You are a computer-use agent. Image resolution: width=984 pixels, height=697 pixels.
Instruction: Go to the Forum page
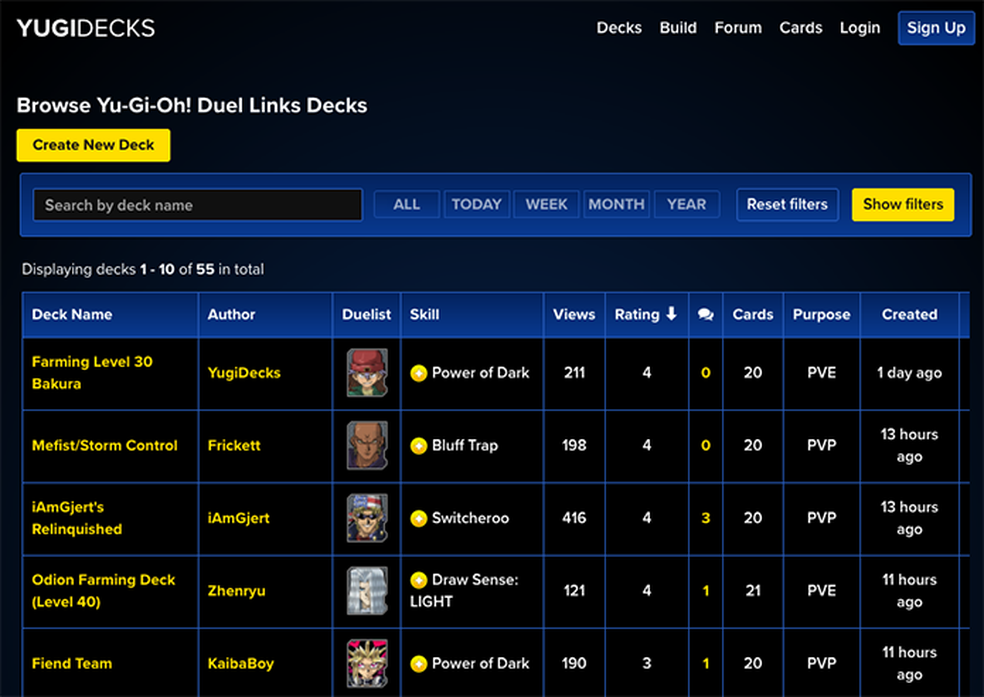point(738,28)
